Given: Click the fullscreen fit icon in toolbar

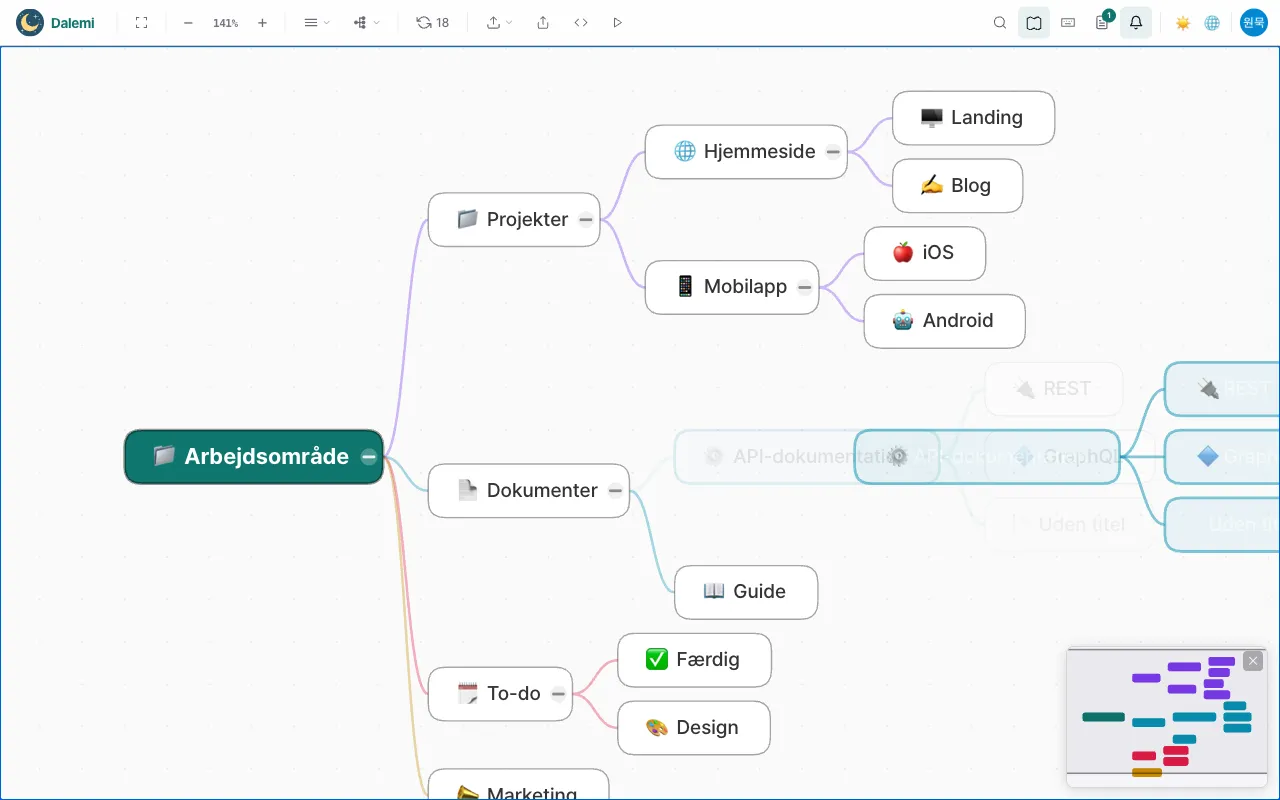Looking at the screenshot, I should tap(141, 22).
